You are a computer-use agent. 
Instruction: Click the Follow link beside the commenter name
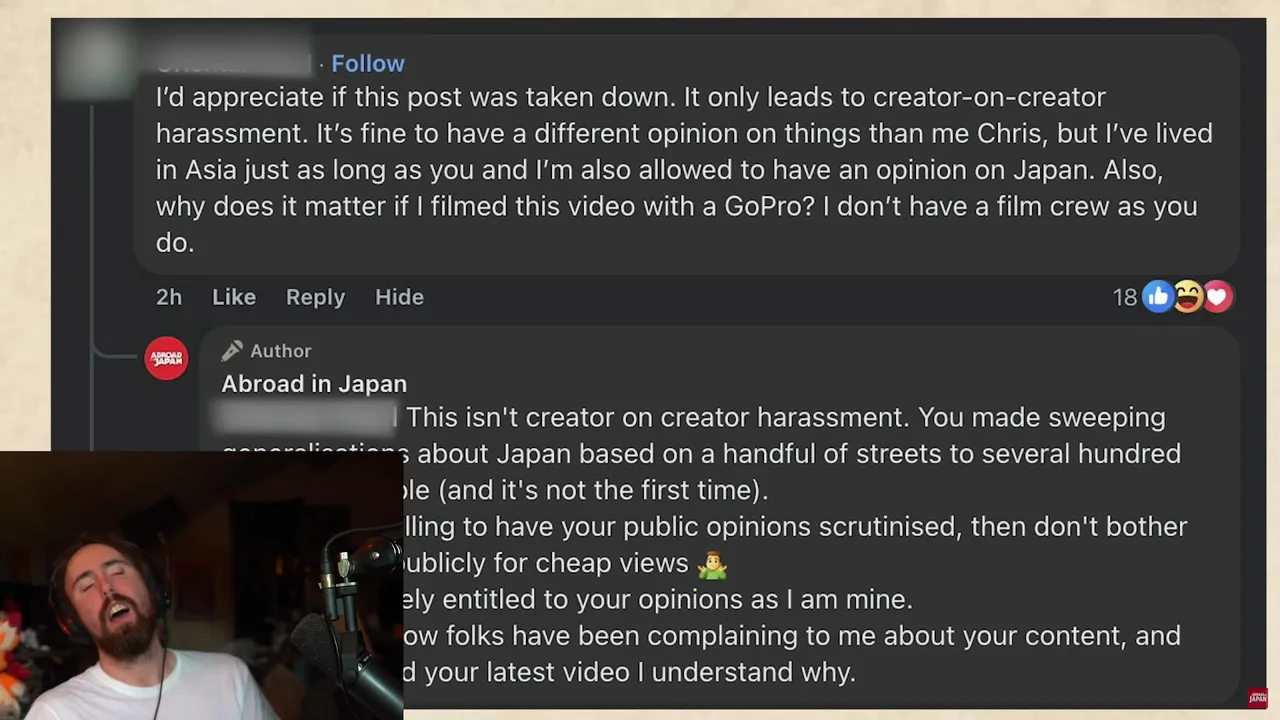click(367, 63)
